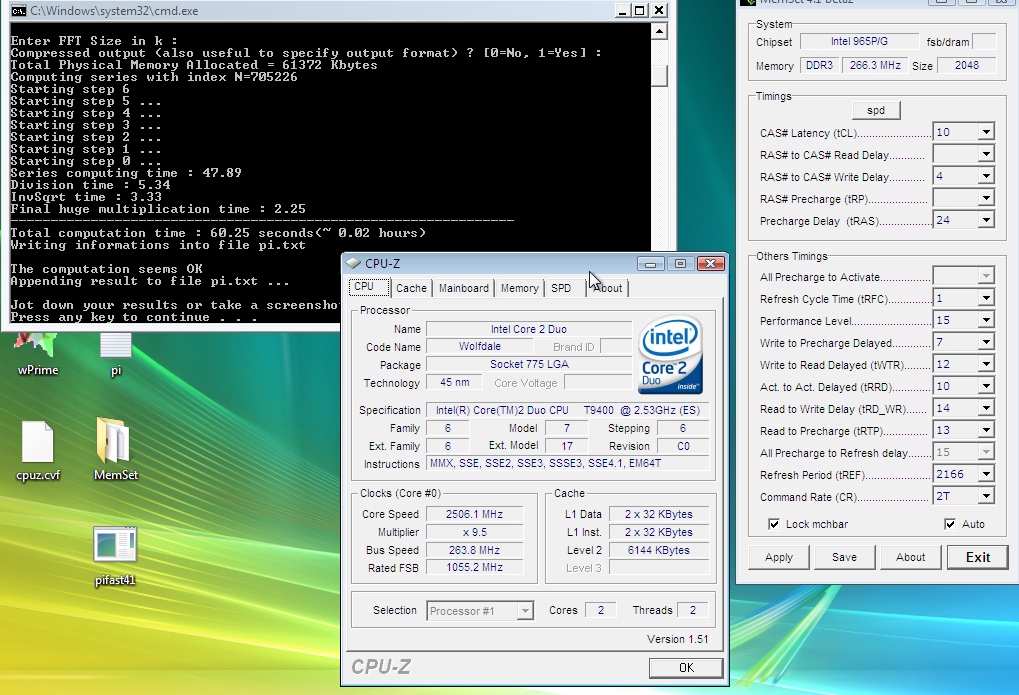Screen dimensions: 1019x695
Task: Click the Level 2 cache value 6144 KBytes
Action: click(x=658, y=550)
